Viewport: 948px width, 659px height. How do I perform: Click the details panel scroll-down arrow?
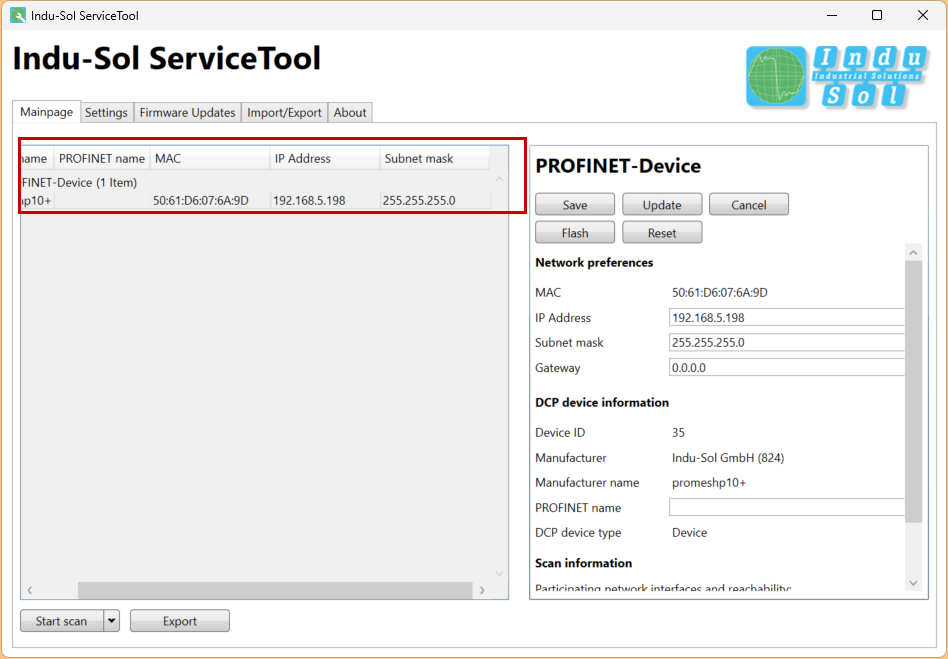[914, 583]
